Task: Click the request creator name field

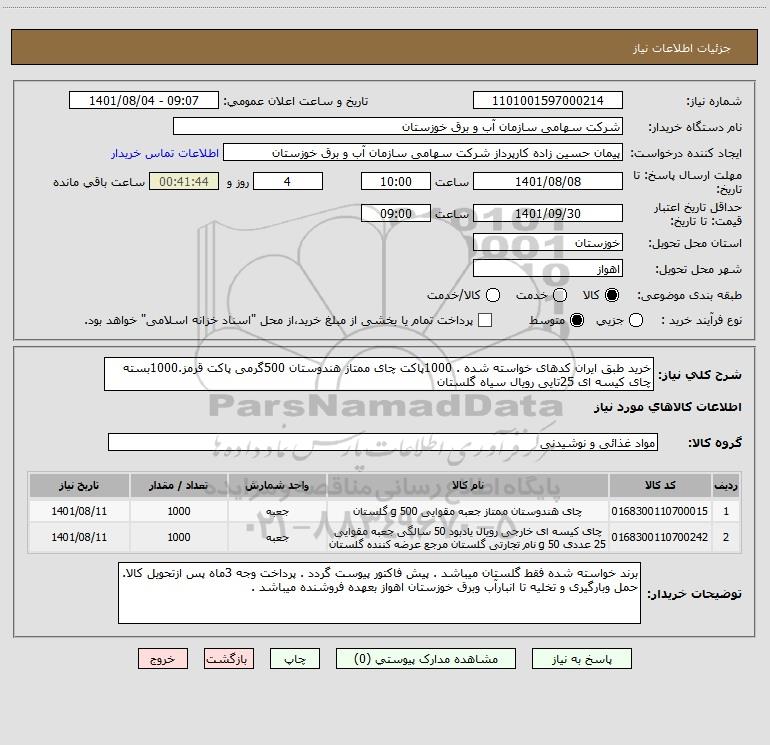Action: coord(423,153)
